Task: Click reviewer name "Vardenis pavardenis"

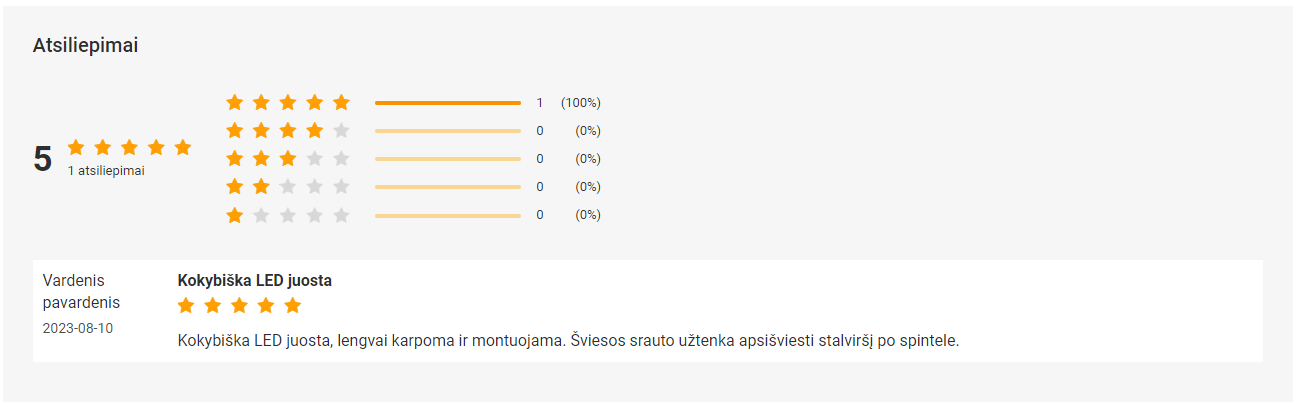Action: 81,291
